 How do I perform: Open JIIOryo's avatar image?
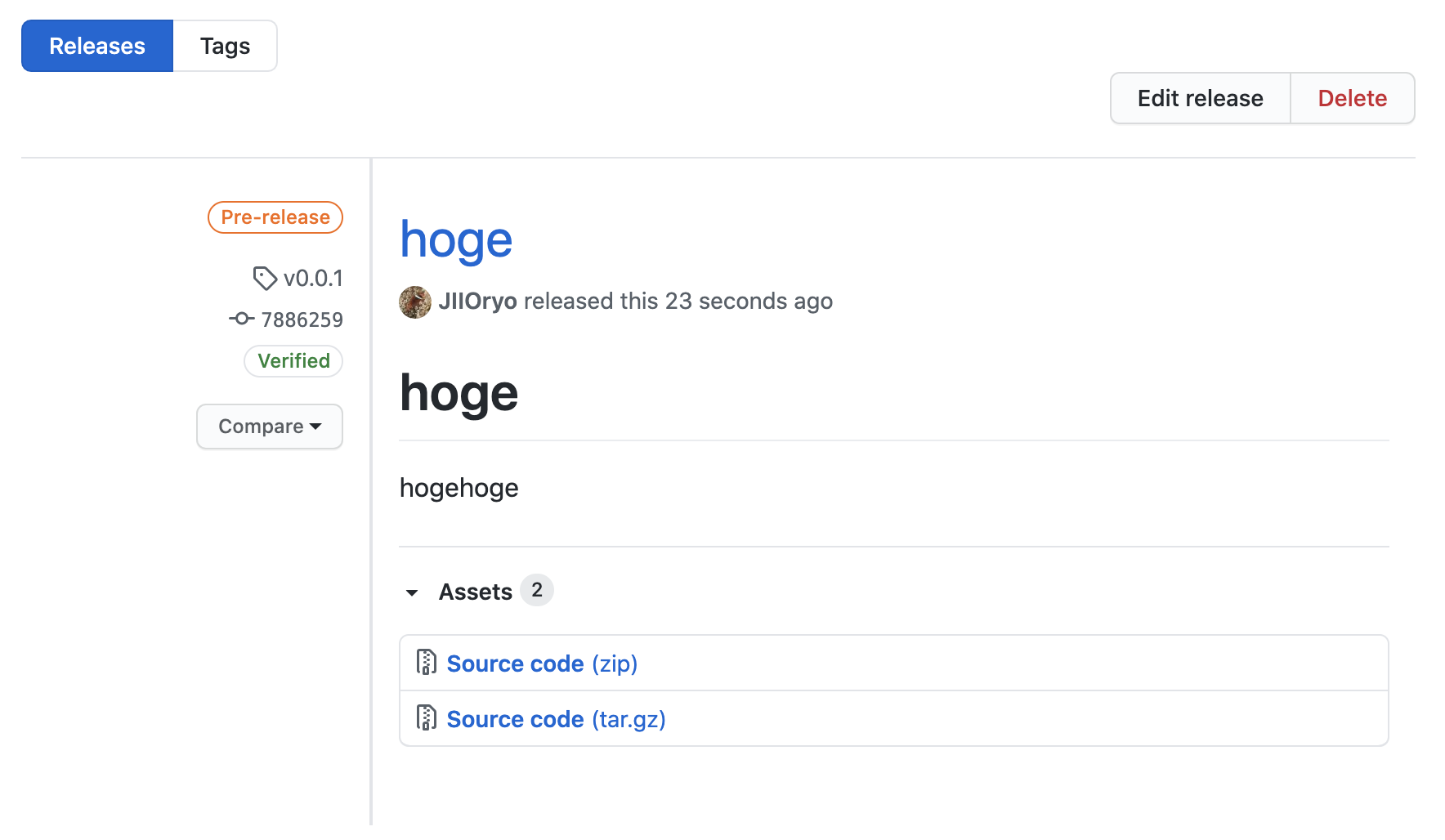click(415, 302)
